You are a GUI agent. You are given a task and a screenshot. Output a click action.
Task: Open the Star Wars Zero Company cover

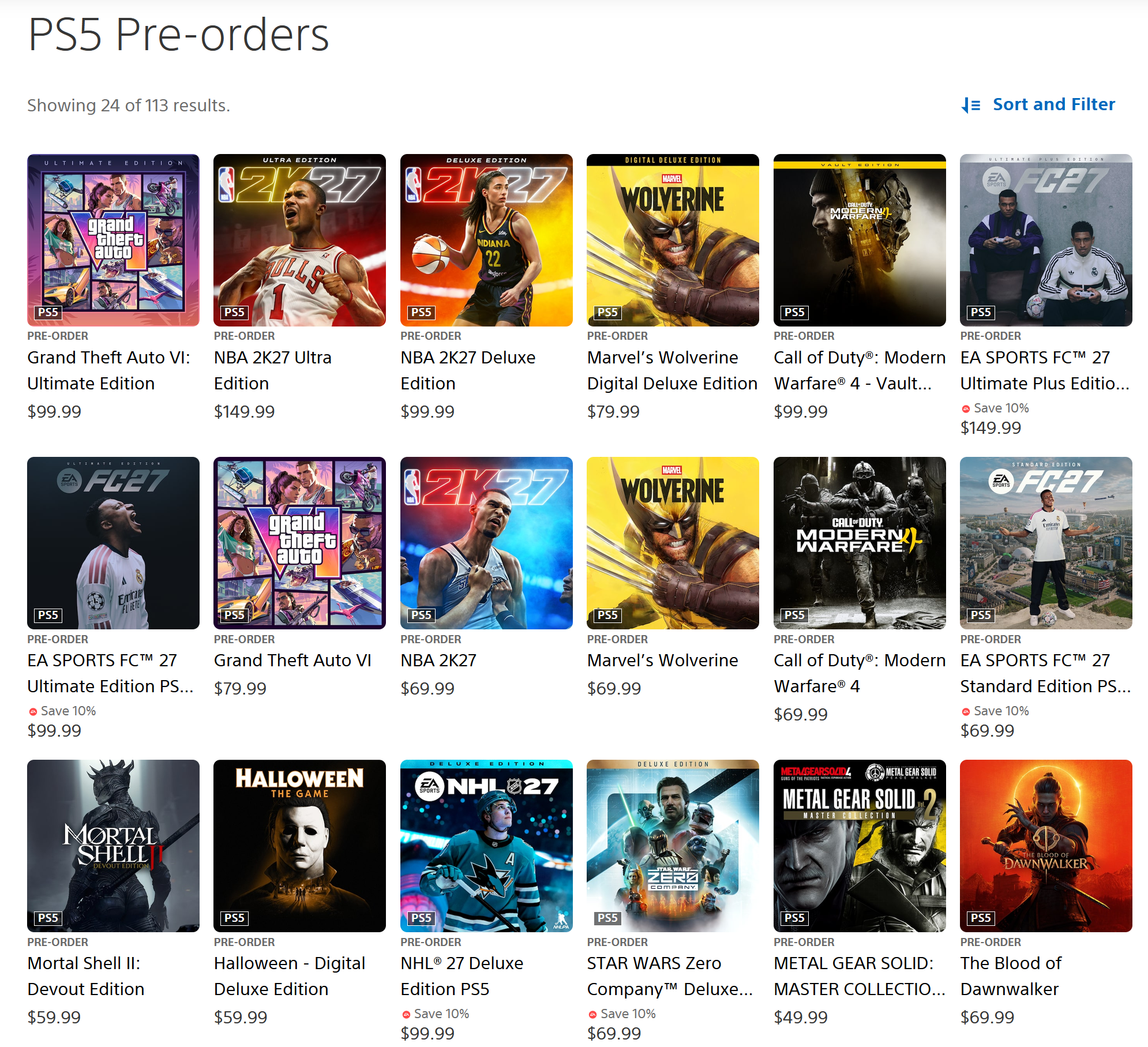[673, 846]
